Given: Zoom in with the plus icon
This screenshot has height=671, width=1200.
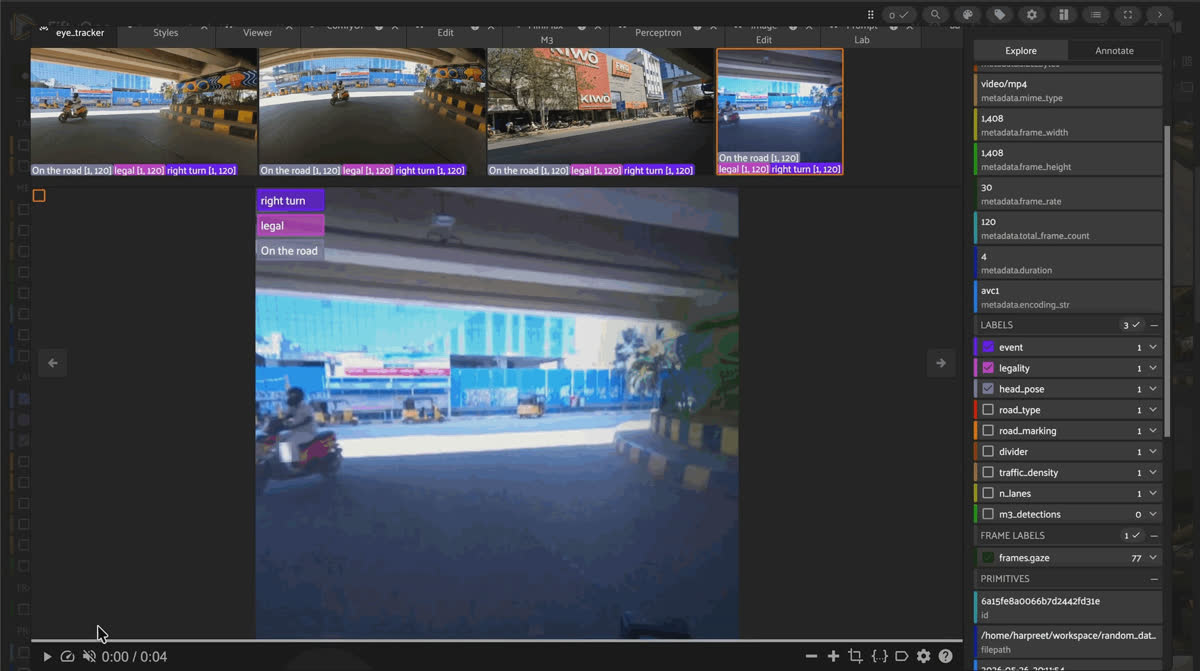Looking at the screenshot, I should coord(833,656).
